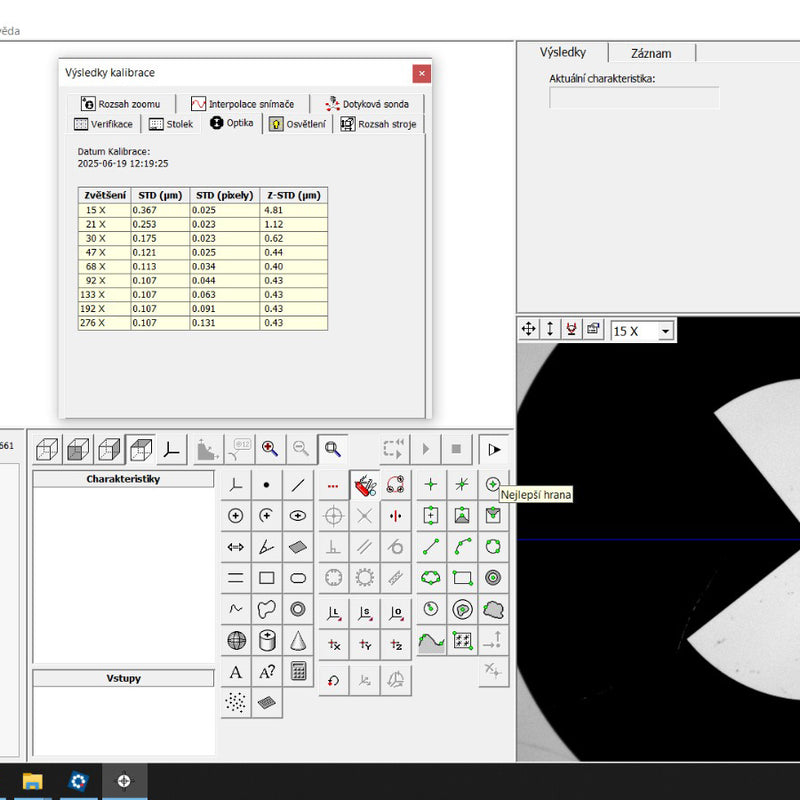Toggle the shaded side-face cube view
800x800 pixels.
109,449
